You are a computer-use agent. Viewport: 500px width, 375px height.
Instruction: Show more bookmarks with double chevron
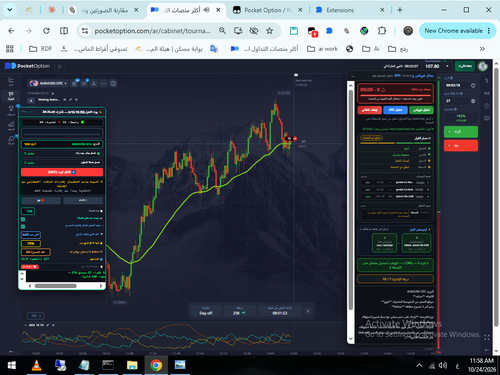coord(482,49)
